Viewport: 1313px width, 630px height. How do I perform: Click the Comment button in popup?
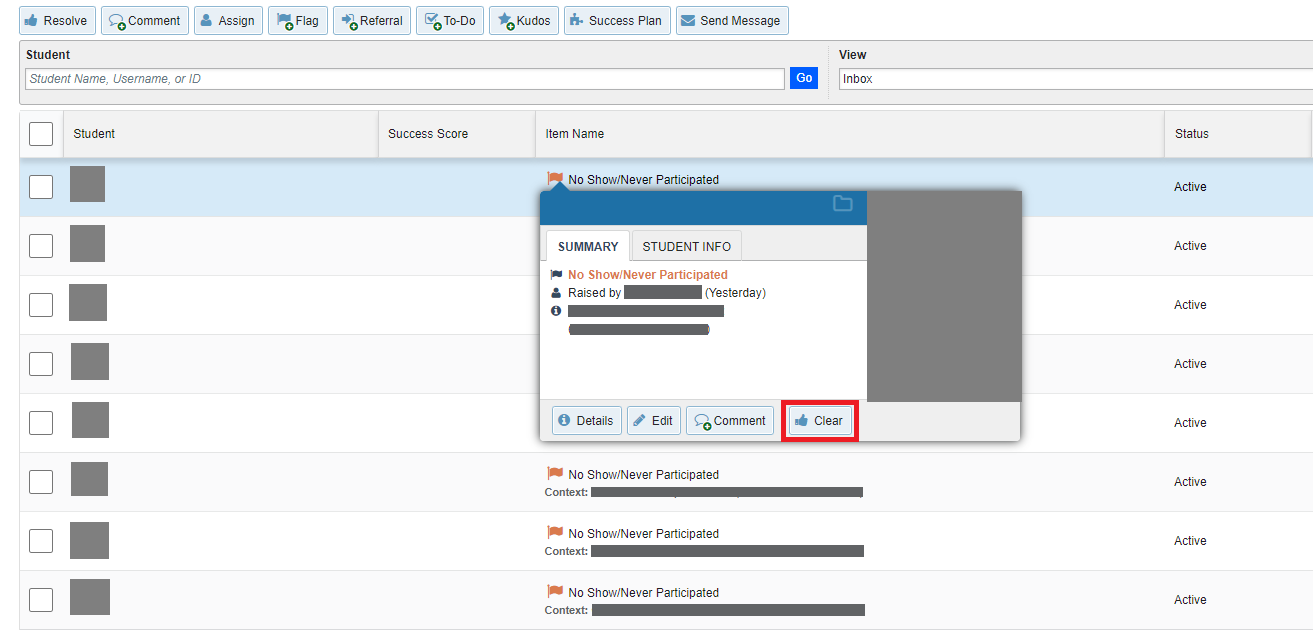(x=730, y=421)
